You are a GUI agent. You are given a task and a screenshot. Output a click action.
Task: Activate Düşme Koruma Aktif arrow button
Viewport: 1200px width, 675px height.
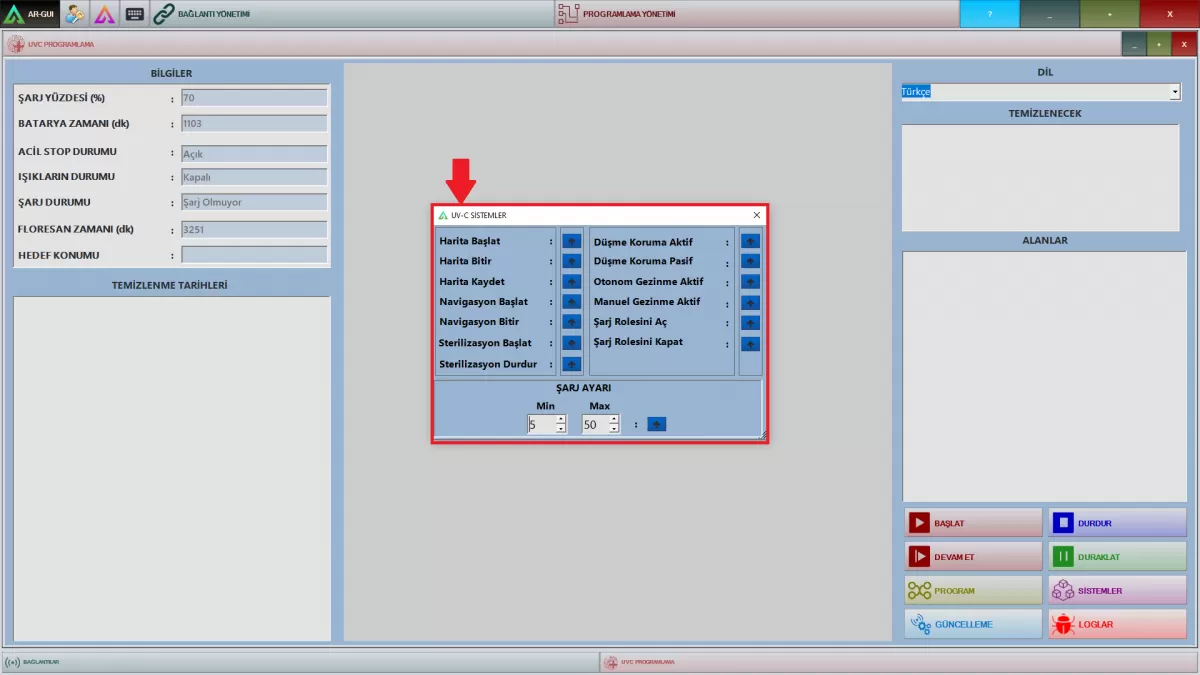750,241
